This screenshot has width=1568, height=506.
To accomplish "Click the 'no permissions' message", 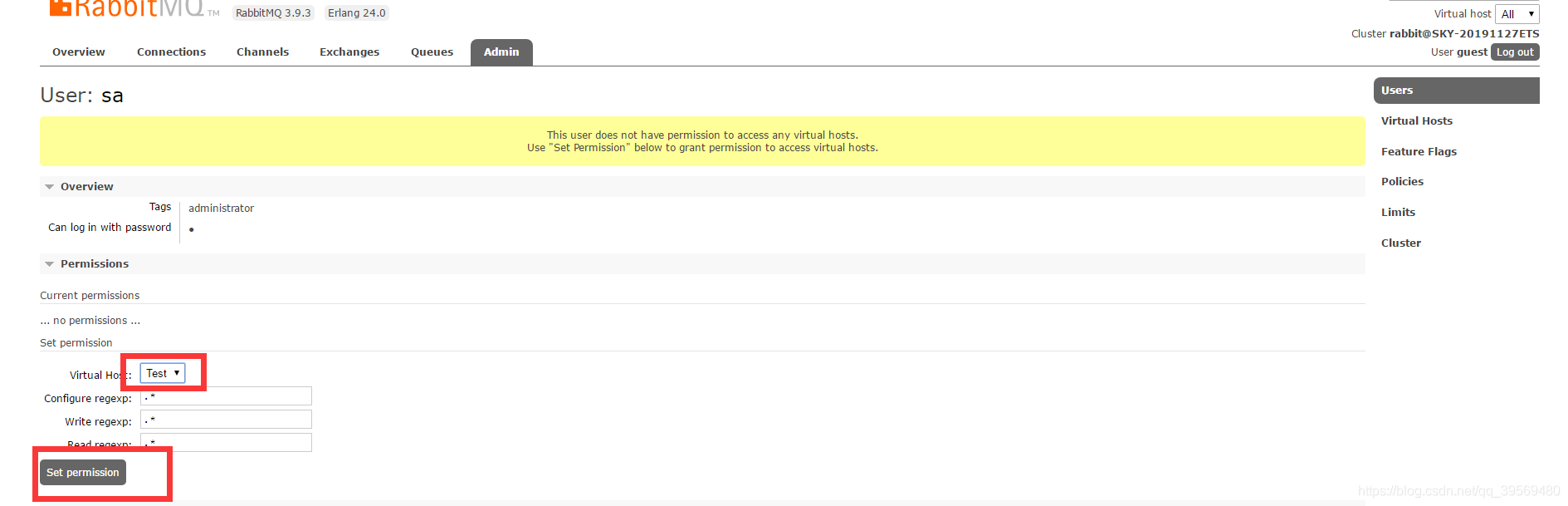I will [90, 320].
